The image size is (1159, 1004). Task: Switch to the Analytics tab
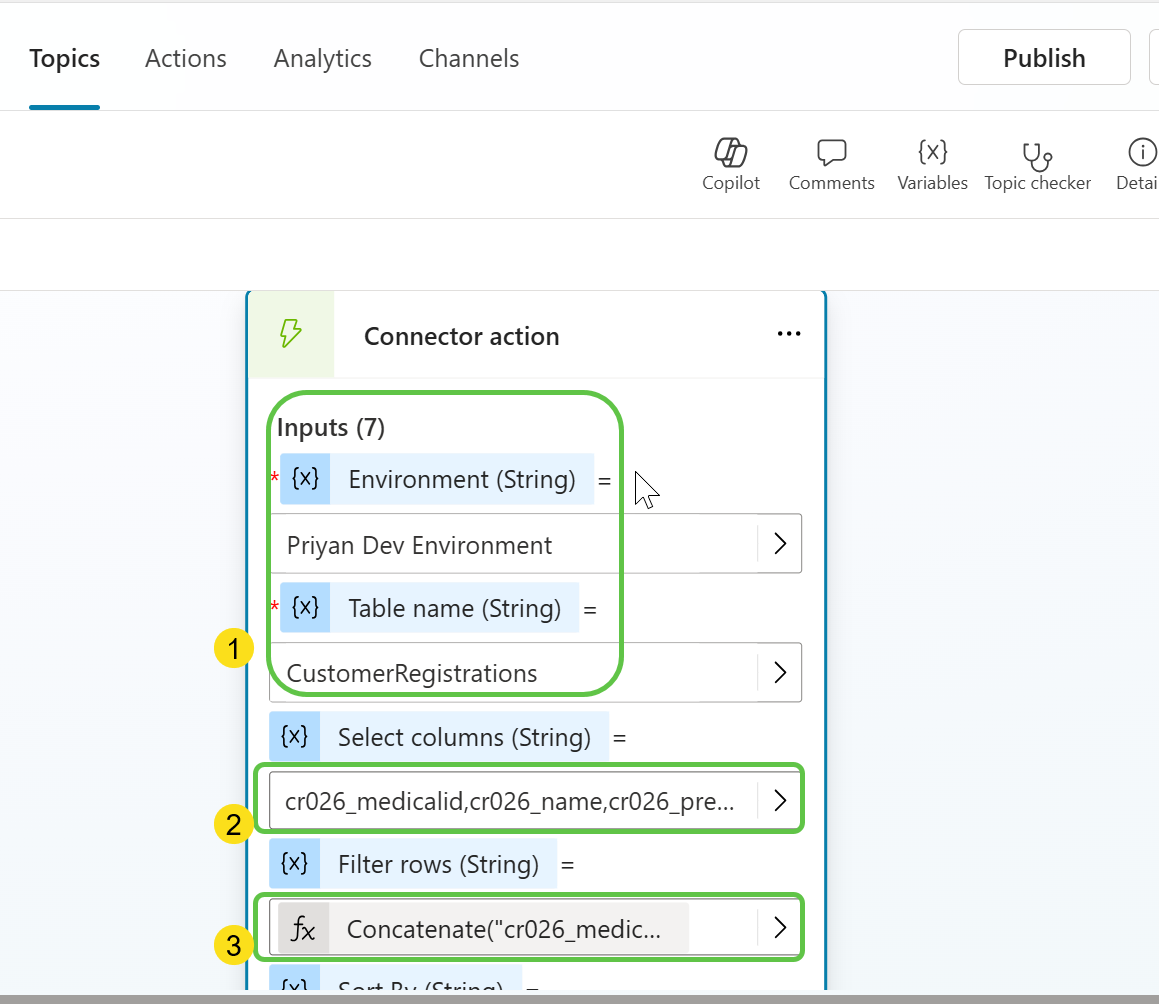click(x=322, y=59)
